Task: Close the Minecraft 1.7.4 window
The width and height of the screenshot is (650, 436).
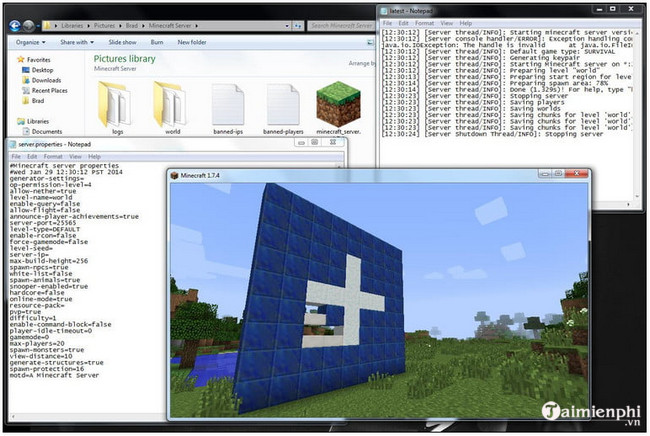Action: coord(576,174)
